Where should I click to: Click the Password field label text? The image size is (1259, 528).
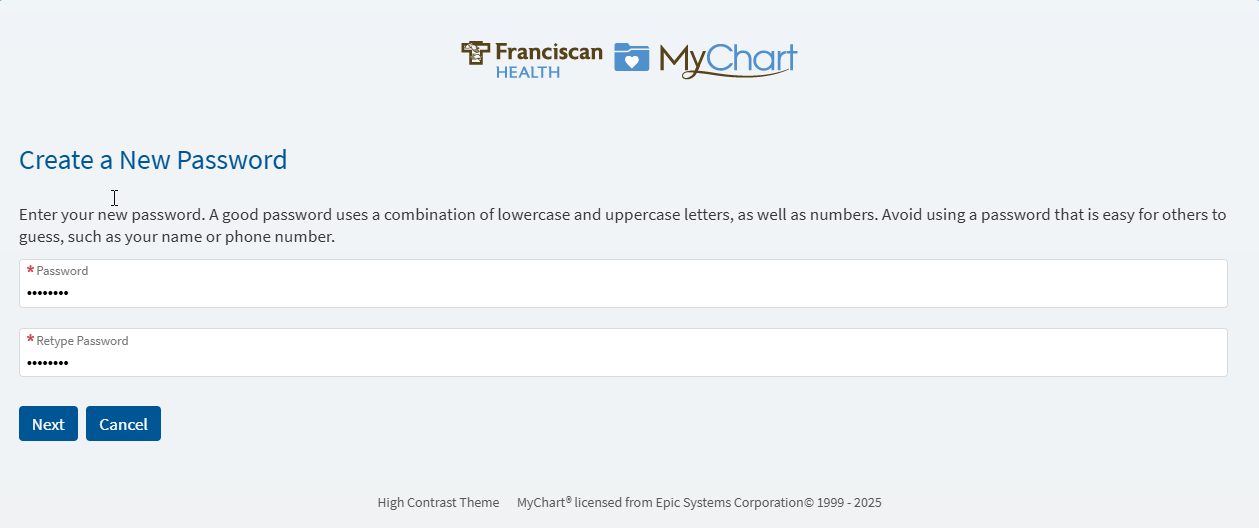point(62,271)
